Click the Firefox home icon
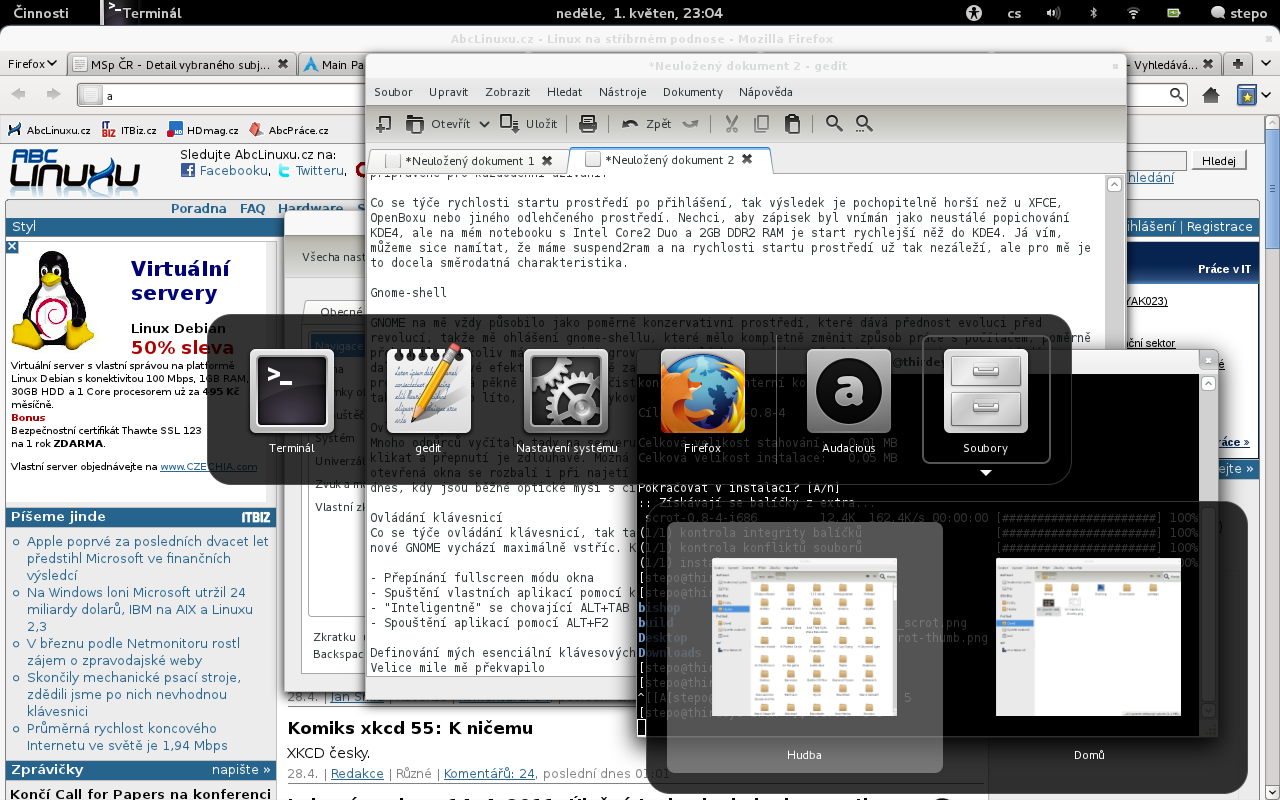Screen dimensions: 1280x800 (1211, 95)
